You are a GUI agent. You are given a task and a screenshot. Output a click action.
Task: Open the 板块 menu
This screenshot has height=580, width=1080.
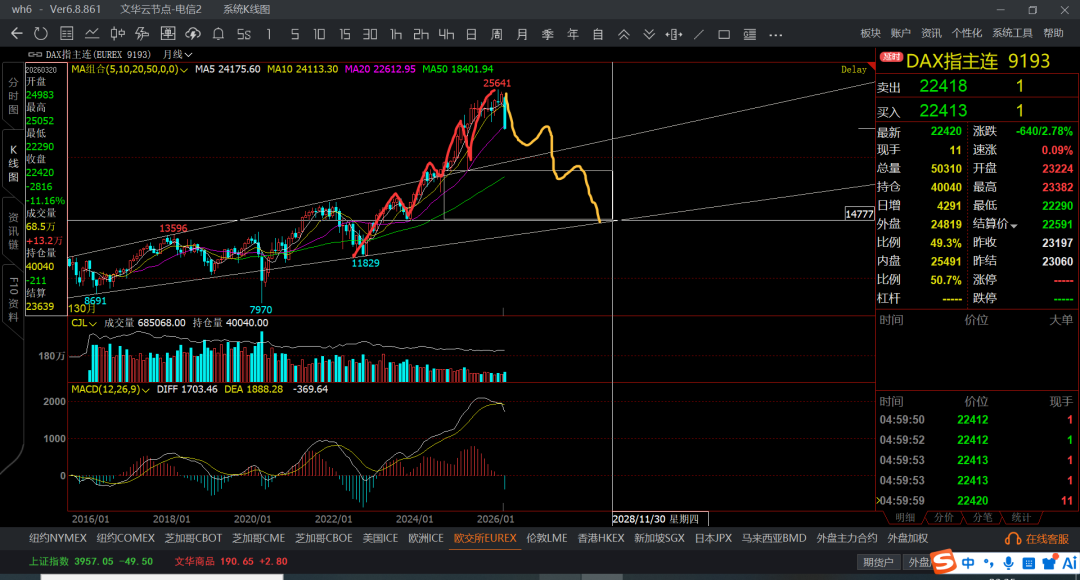click(871, 33)
